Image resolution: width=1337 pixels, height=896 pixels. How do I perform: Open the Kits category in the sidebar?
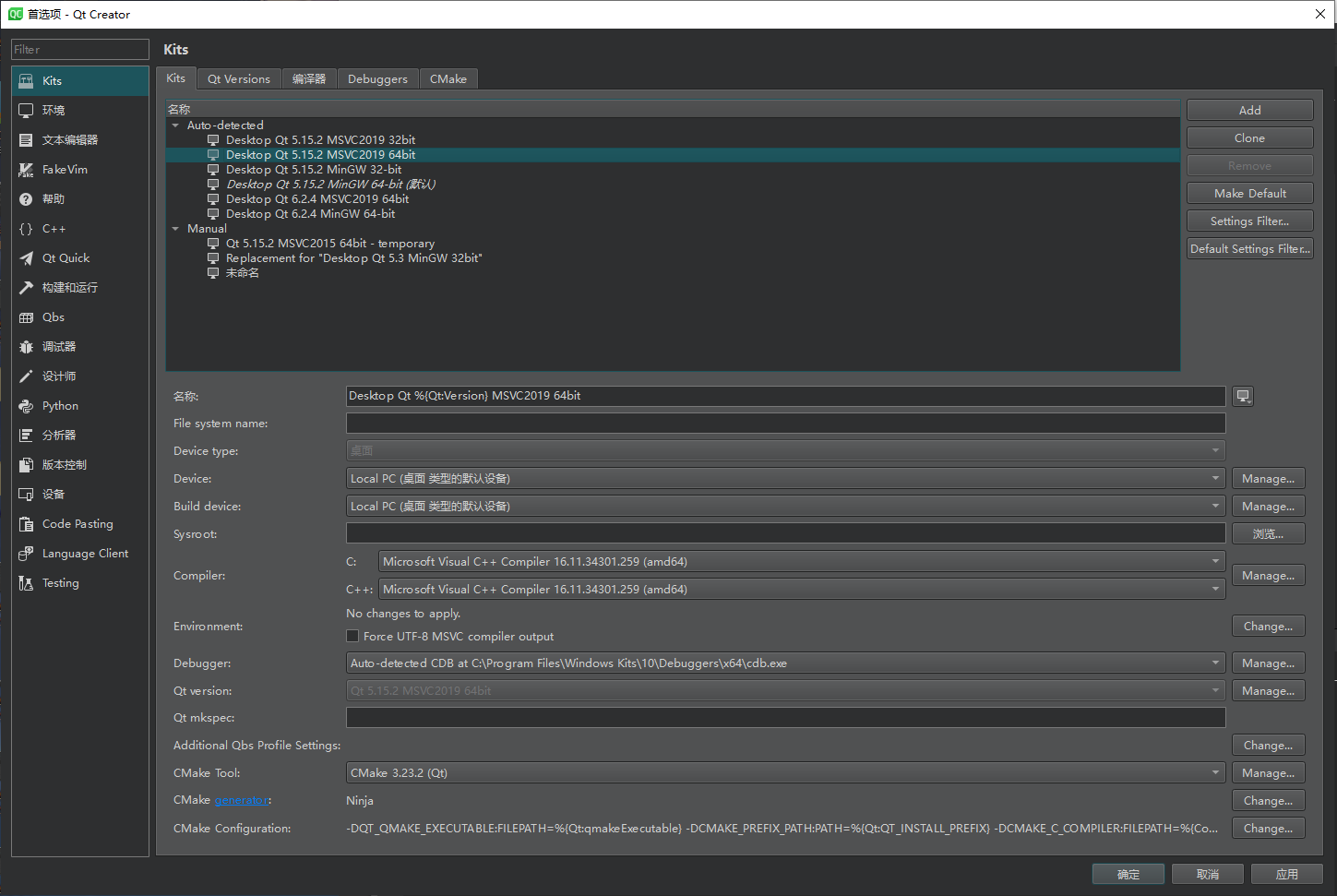click(80, 81)
